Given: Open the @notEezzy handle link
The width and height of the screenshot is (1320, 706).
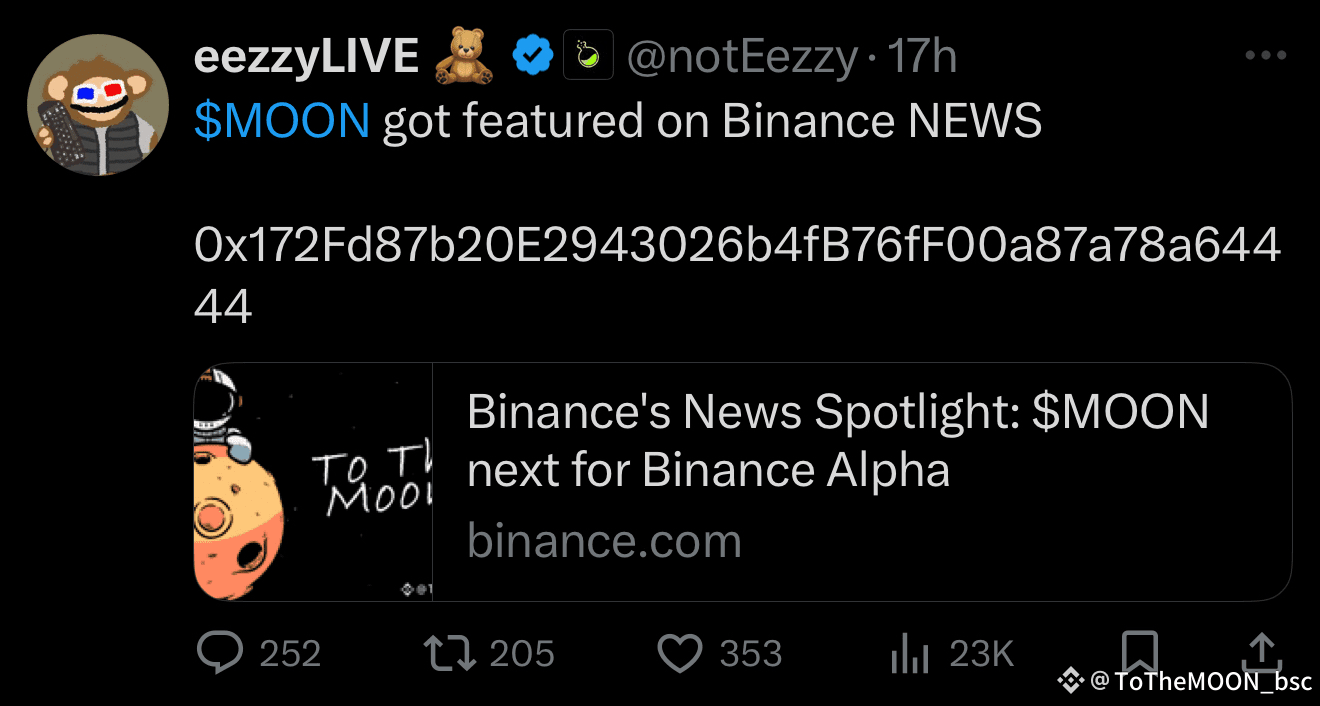Looking at the screenshot, I should point(741,58).
